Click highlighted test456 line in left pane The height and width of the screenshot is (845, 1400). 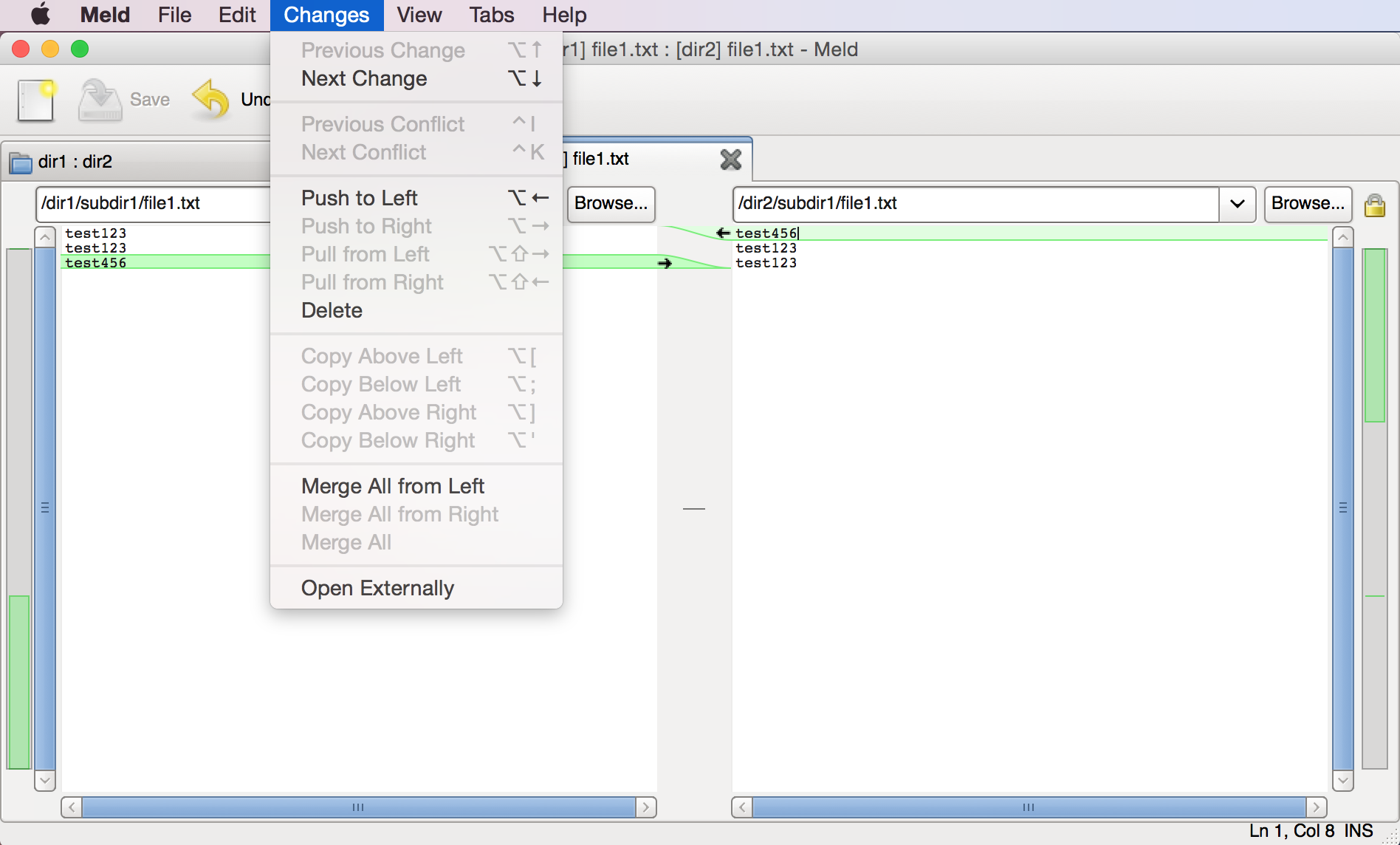pos(96,263)
